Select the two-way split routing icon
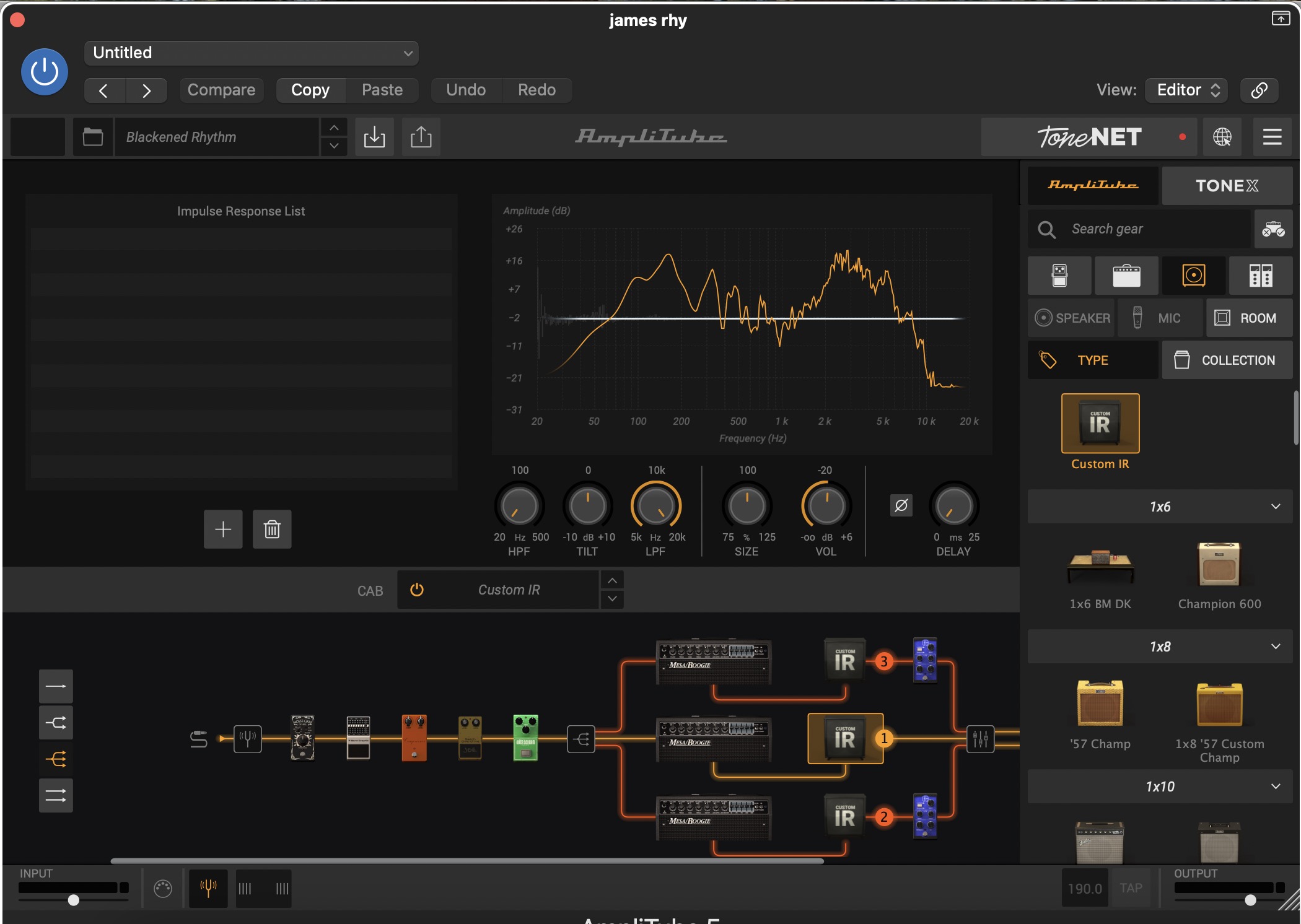1301x924 pixels. (x=56, y=723)
